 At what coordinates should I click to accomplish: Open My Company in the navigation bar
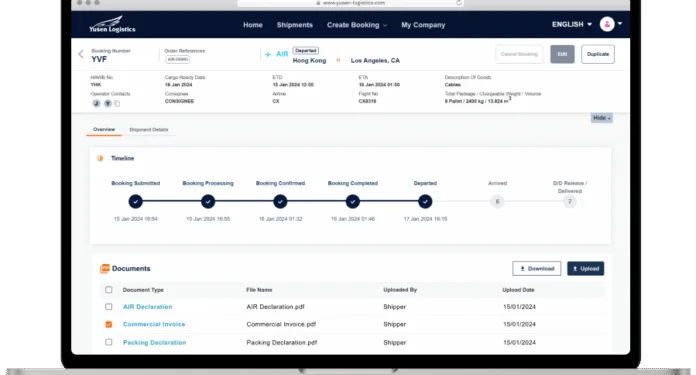[x=423, y=25]
